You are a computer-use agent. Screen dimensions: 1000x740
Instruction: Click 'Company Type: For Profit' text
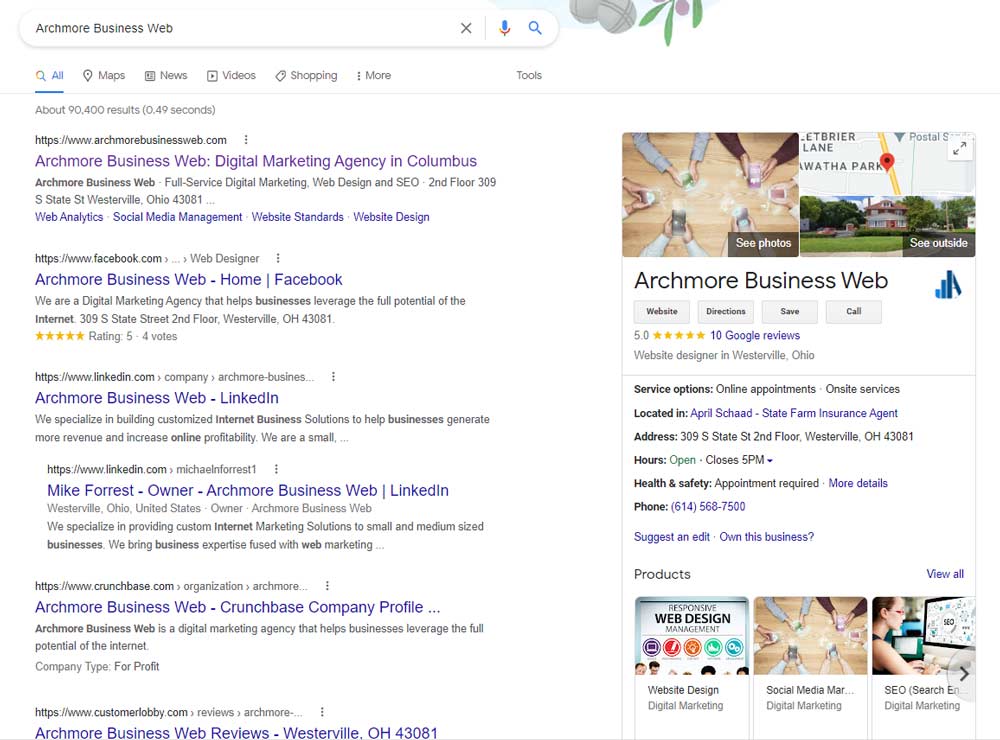97,667
